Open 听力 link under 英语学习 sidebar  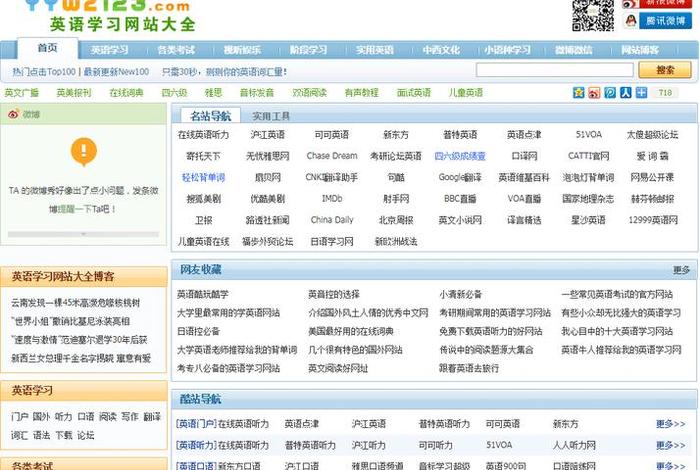coord(63,417)
